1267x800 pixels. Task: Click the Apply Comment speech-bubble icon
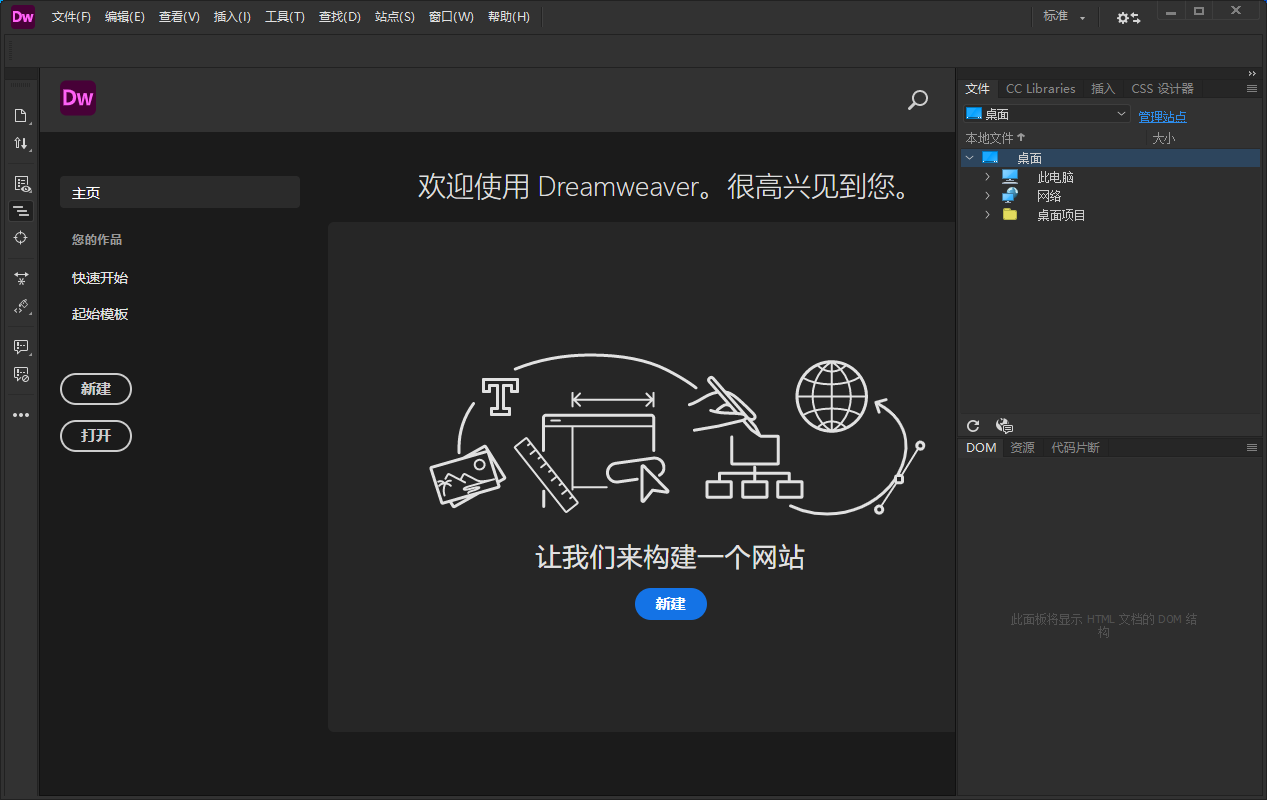20,347
